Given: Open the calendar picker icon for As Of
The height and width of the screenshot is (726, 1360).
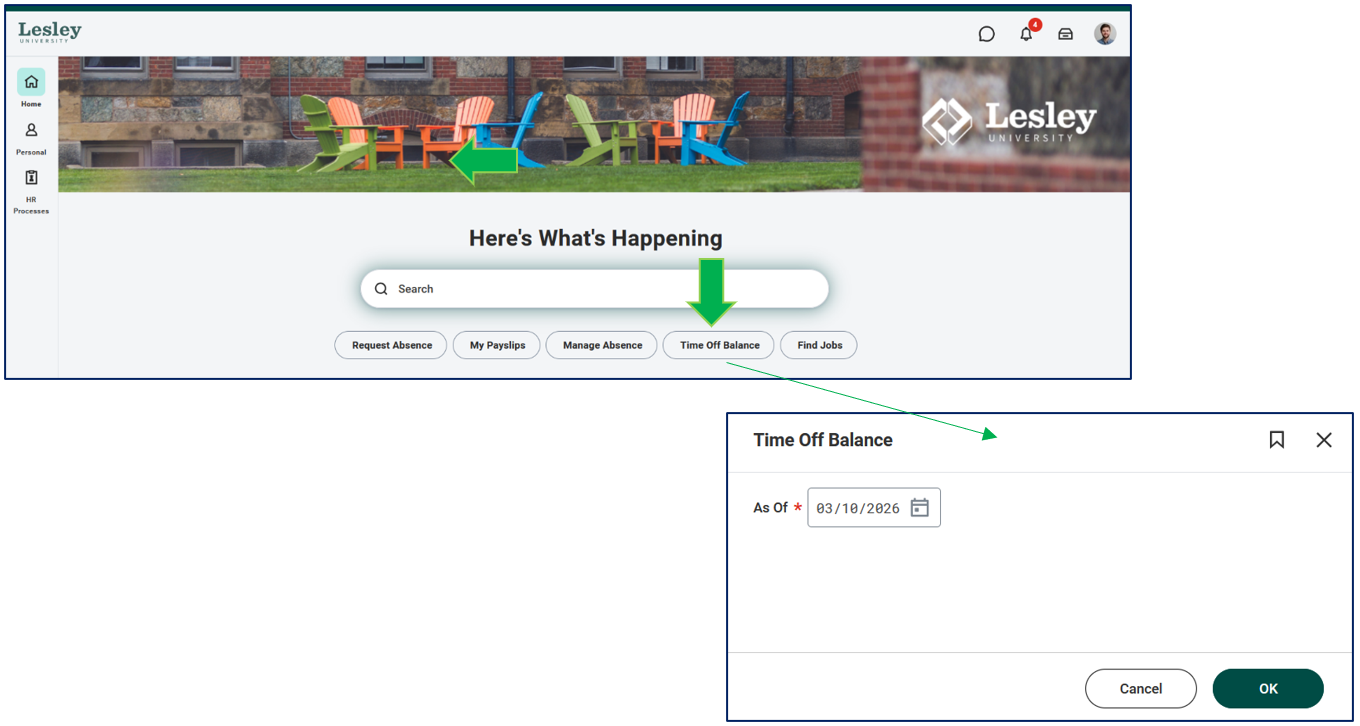Looking at the screenshot, I should click(920, 508).
